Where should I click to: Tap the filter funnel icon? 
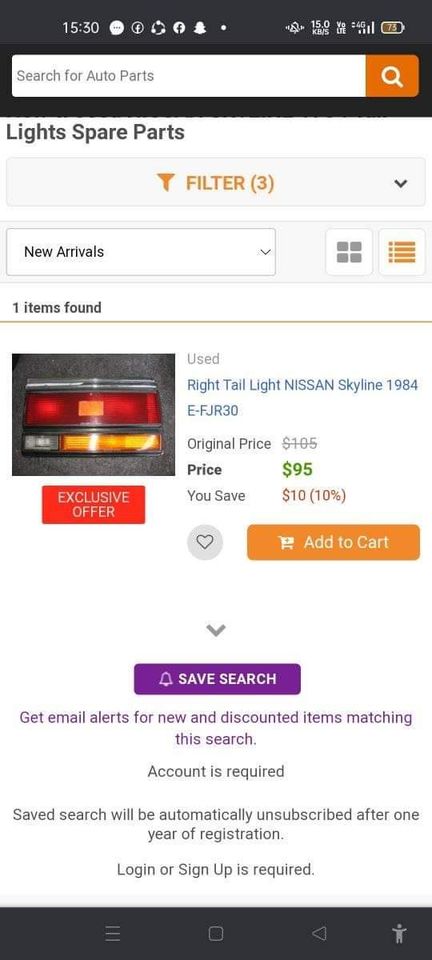166,182
